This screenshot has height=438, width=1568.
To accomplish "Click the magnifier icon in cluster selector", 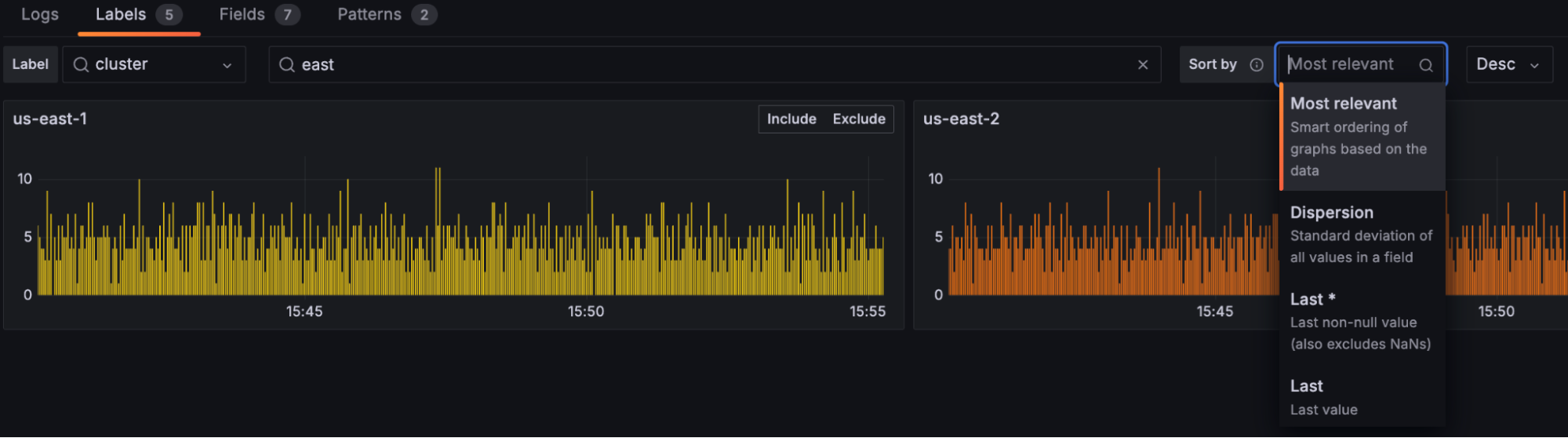I will point(81,64).
